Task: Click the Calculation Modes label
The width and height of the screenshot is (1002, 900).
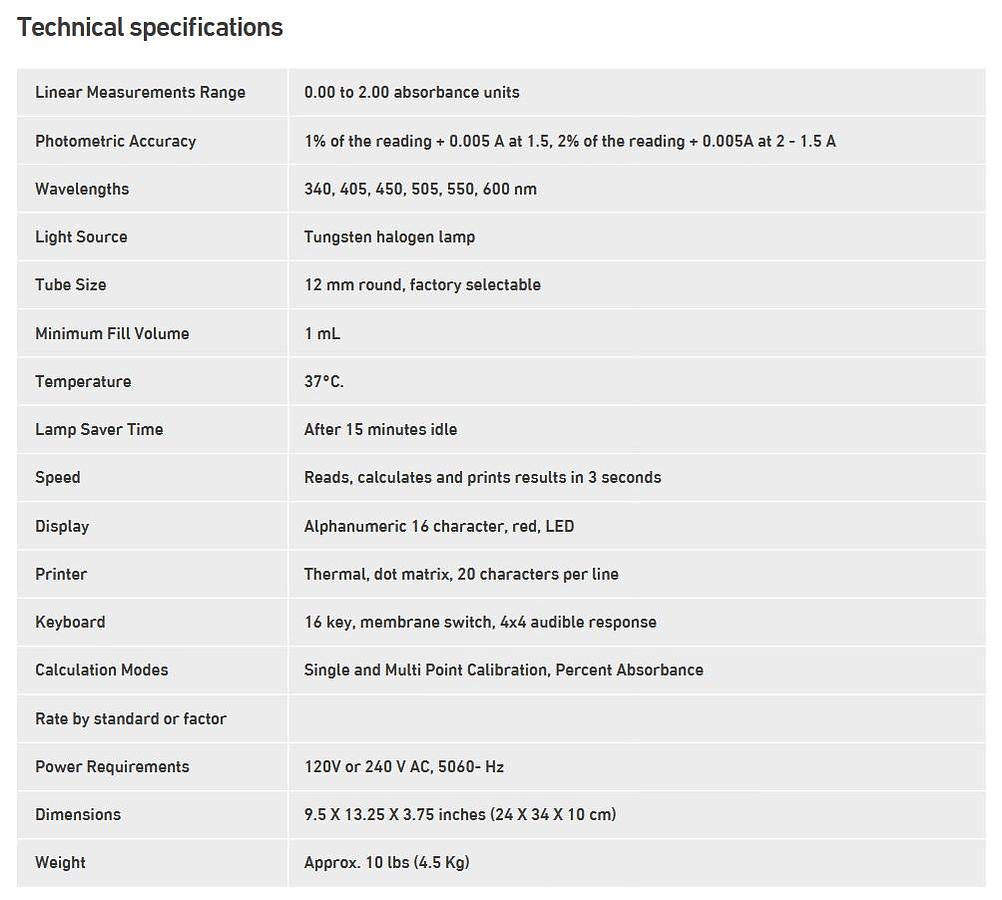Action: point(101,670)
